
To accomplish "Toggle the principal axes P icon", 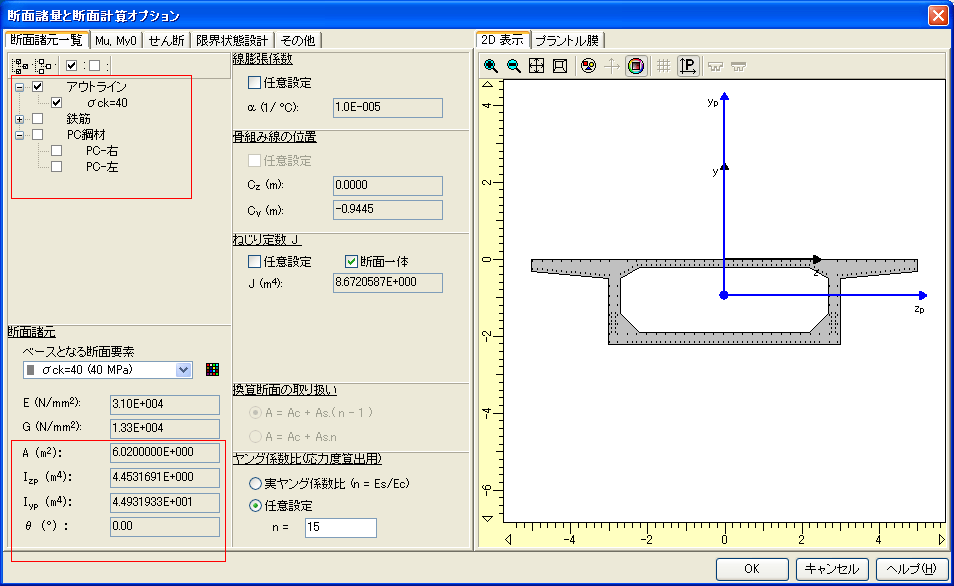I will [688, 66].
